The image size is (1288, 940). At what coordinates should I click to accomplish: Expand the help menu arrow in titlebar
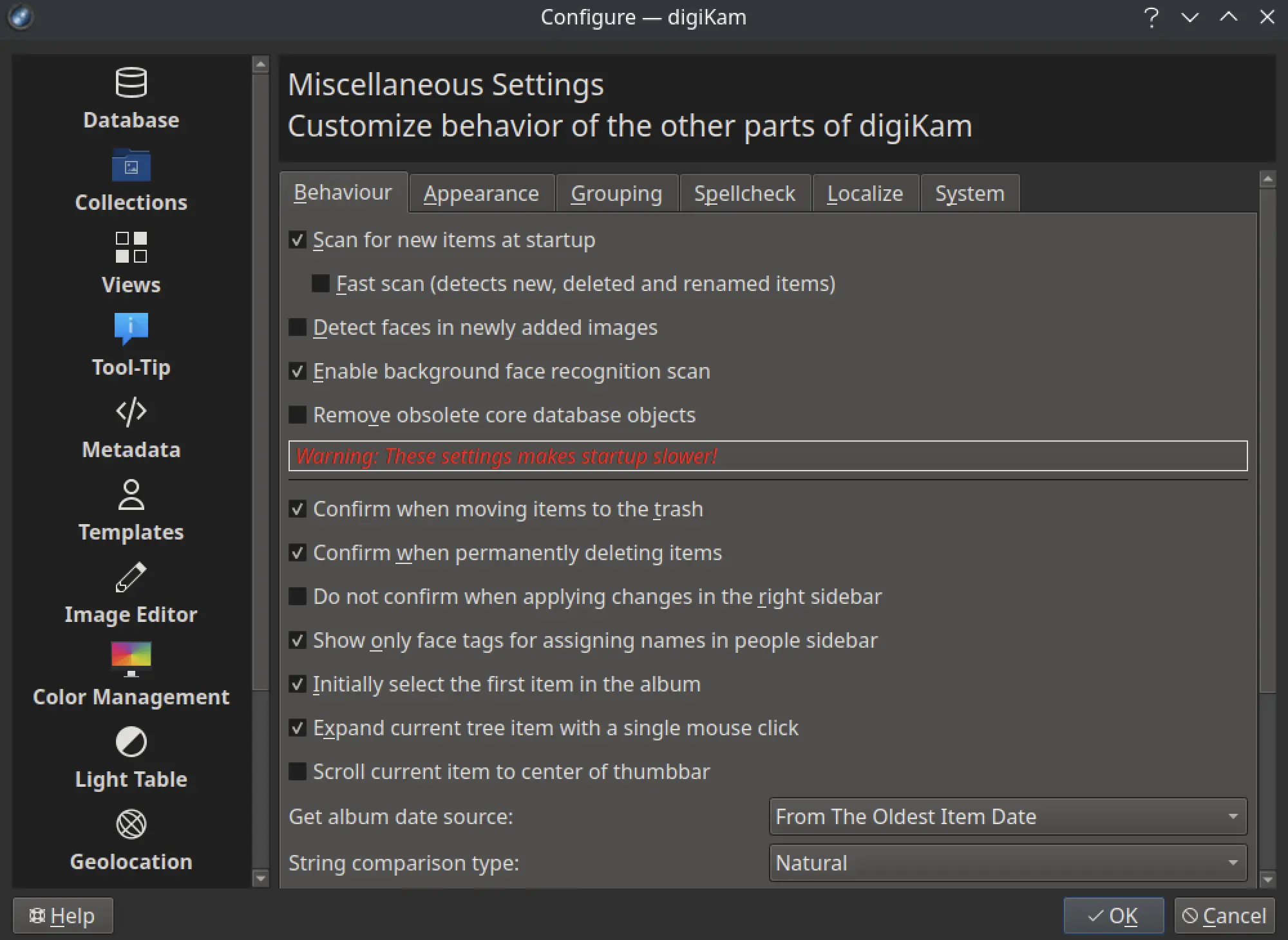pos(1189,17)
